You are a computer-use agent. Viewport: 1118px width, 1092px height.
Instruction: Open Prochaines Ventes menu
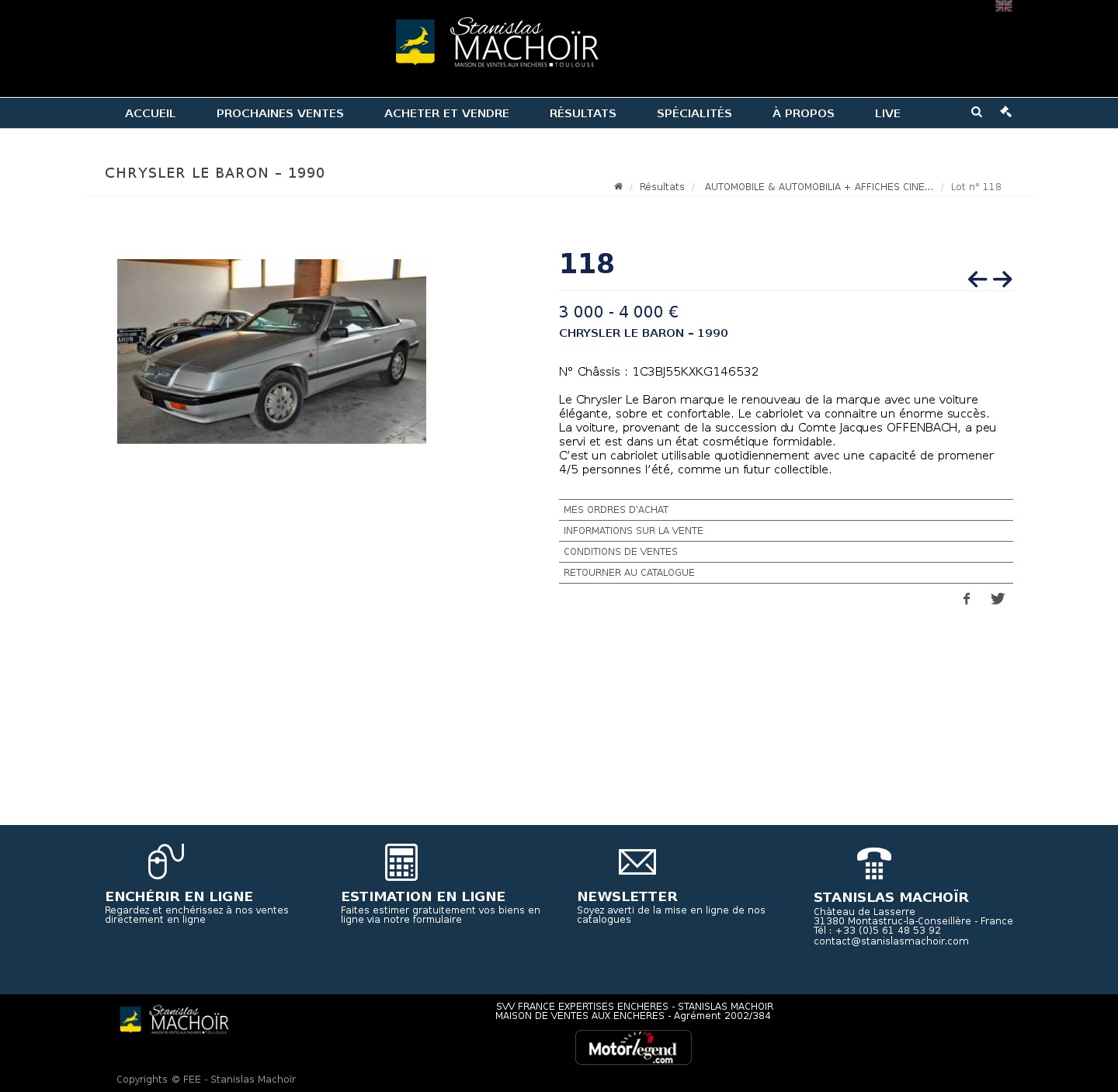click(280, 113)
